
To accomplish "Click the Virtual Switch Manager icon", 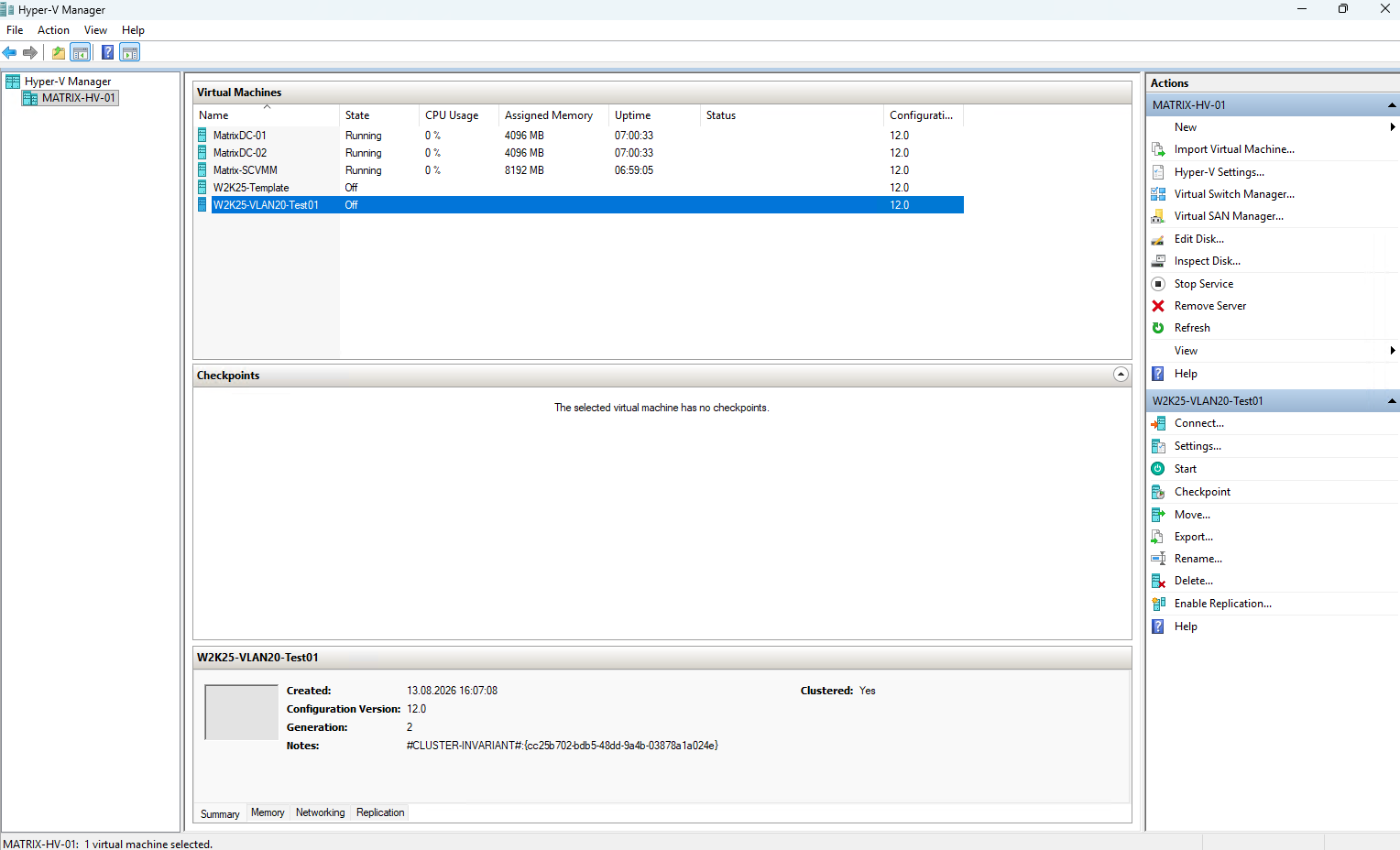I will [1158, 194].
